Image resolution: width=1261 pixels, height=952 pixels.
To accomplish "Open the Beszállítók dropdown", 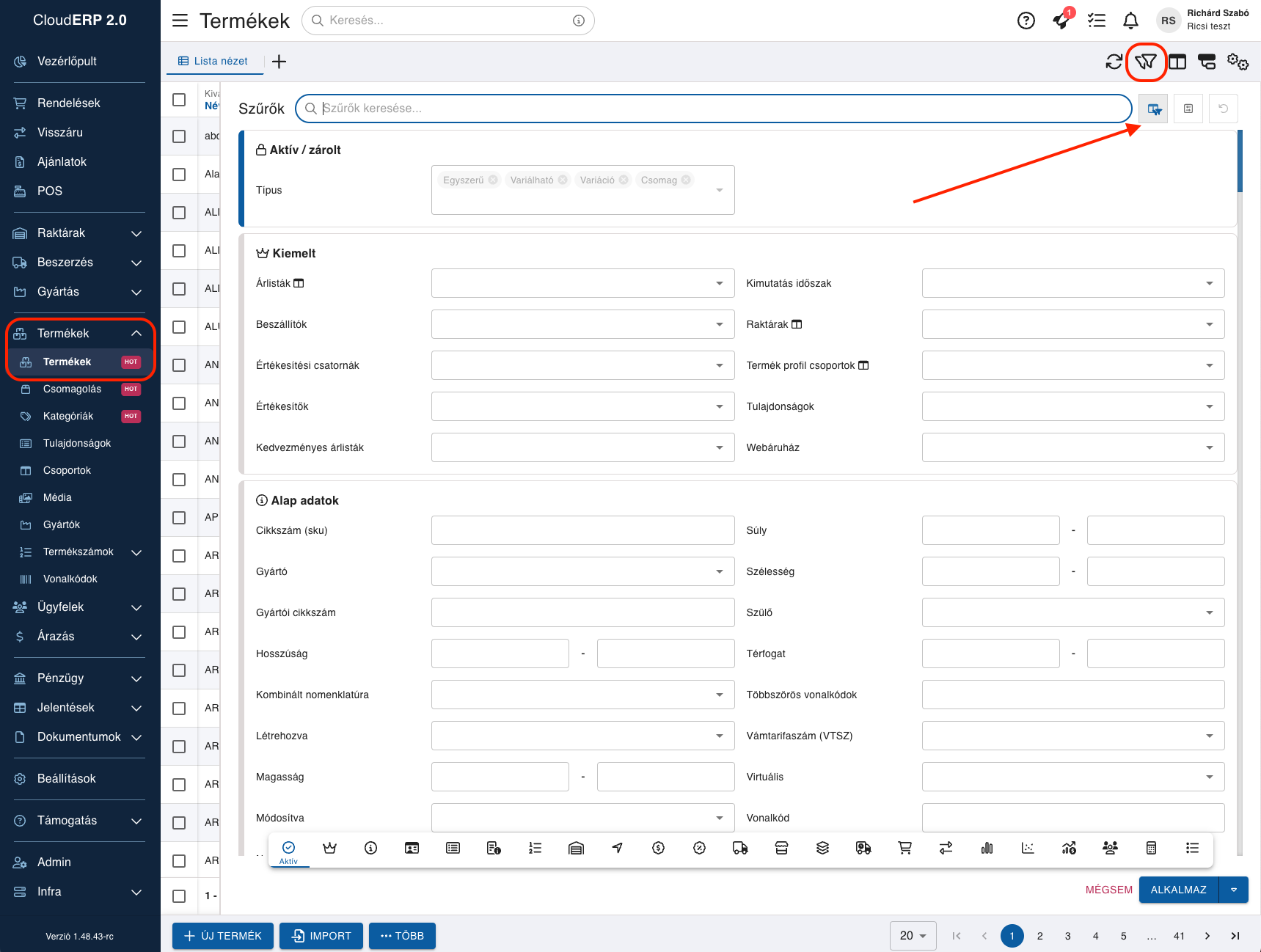I will click(x=583, y=325).
